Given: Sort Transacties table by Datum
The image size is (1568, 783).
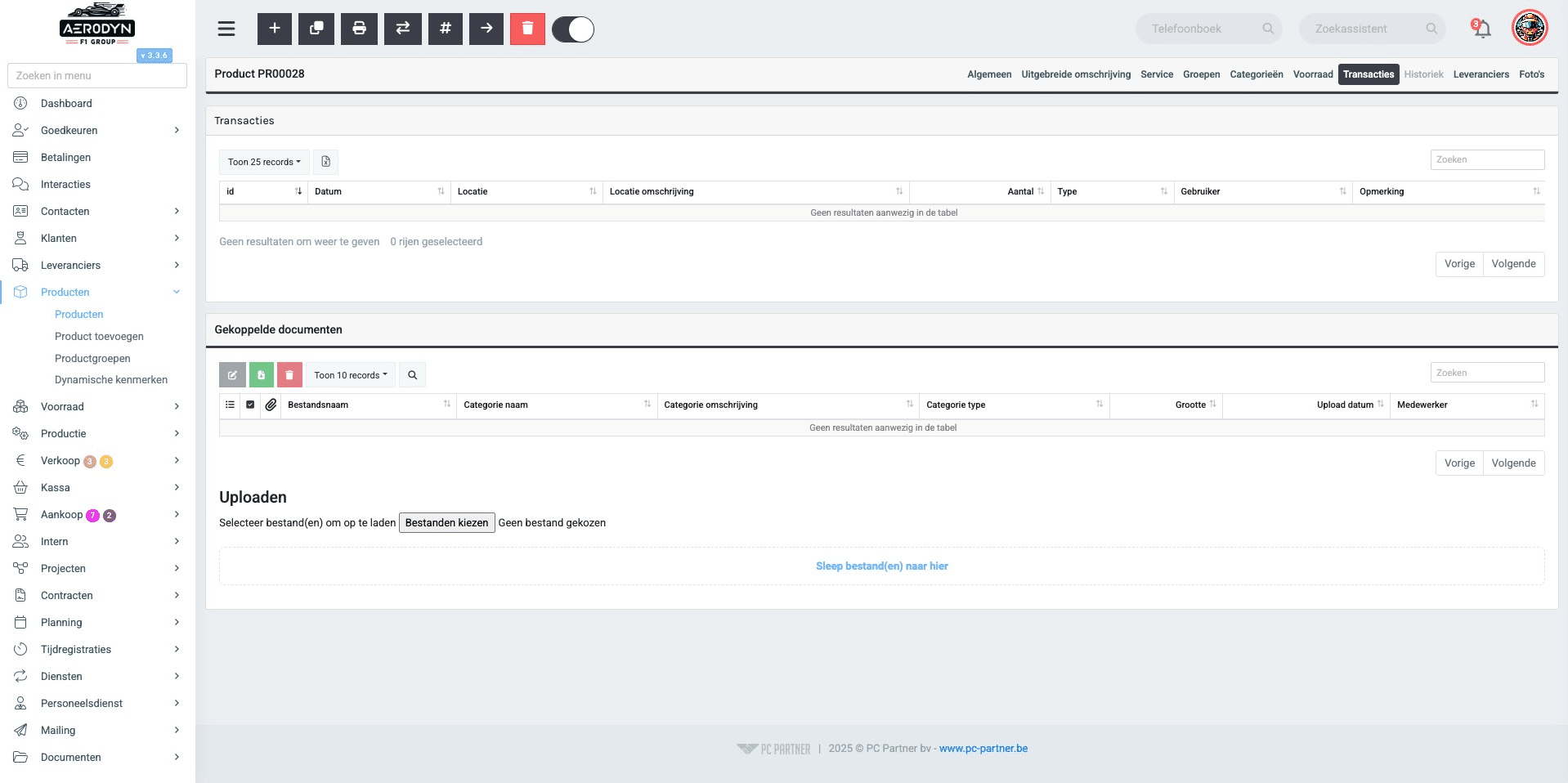Looking at the screenshot, I should point(379,191).
